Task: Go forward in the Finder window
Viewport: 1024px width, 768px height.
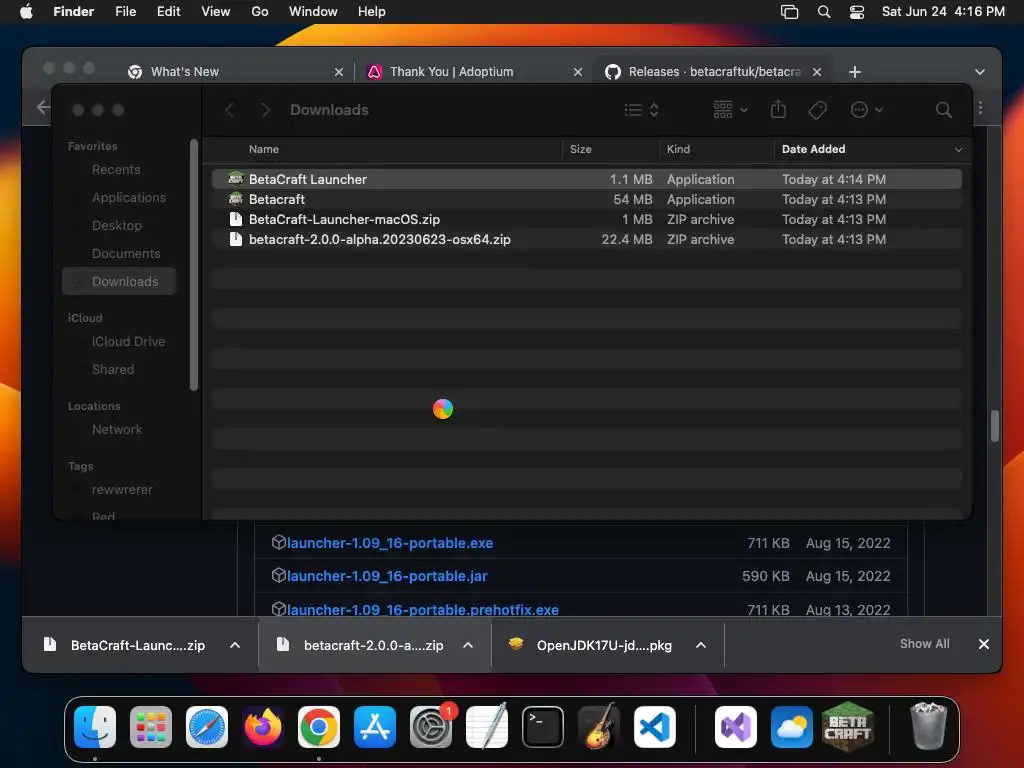Action: 265,110
